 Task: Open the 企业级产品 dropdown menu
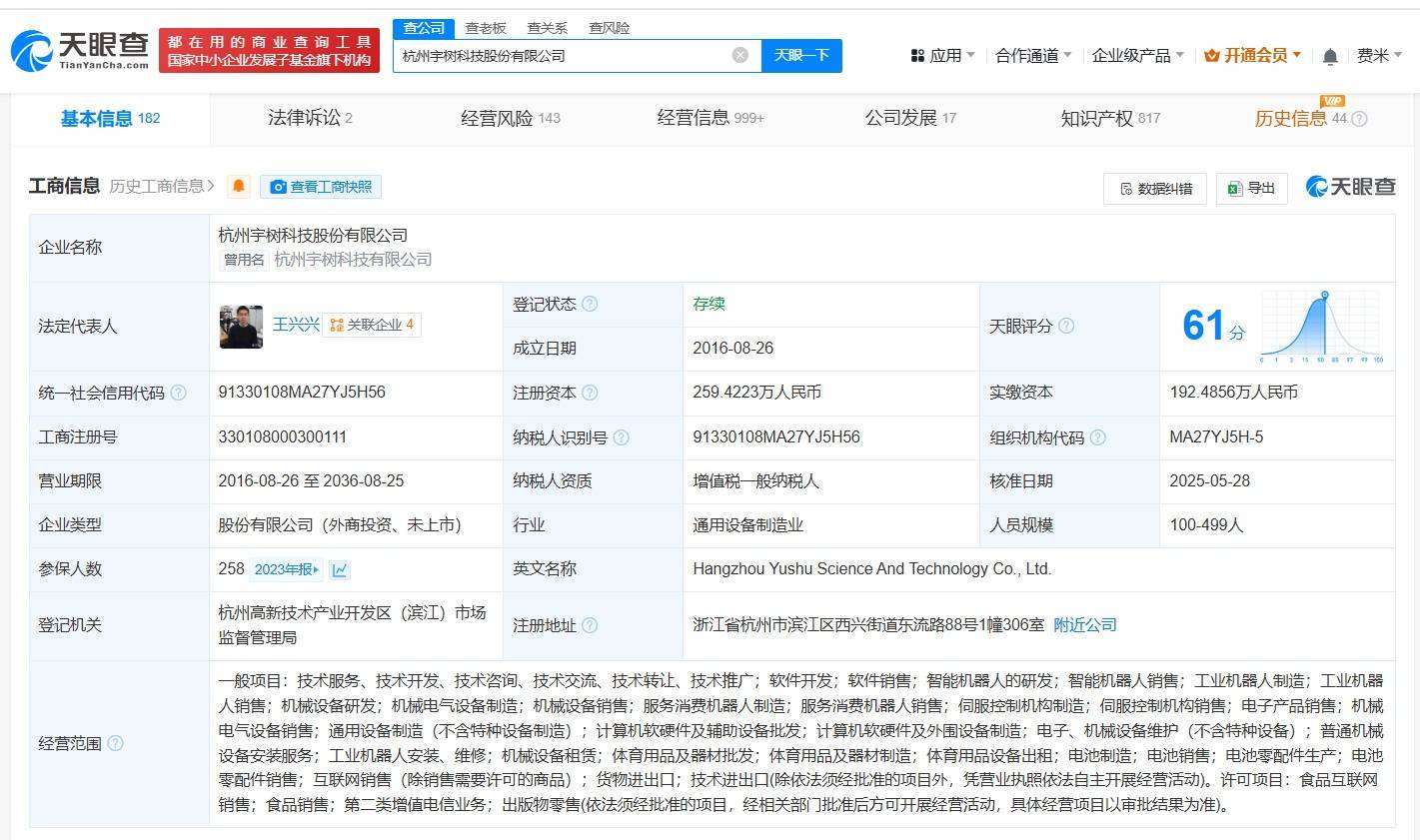coord(1137,56)
